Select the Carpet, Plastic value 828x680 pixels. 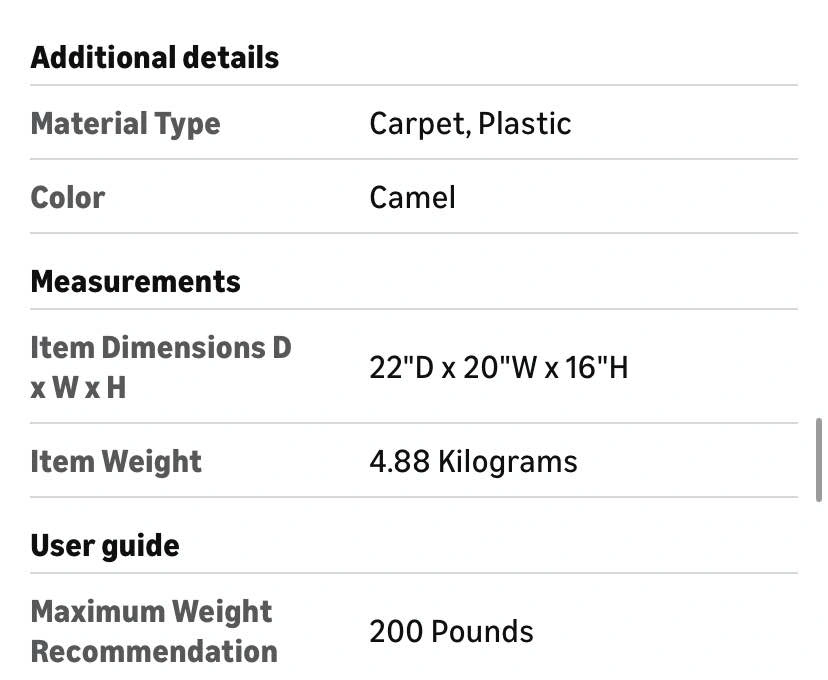[x=470, y=124]
